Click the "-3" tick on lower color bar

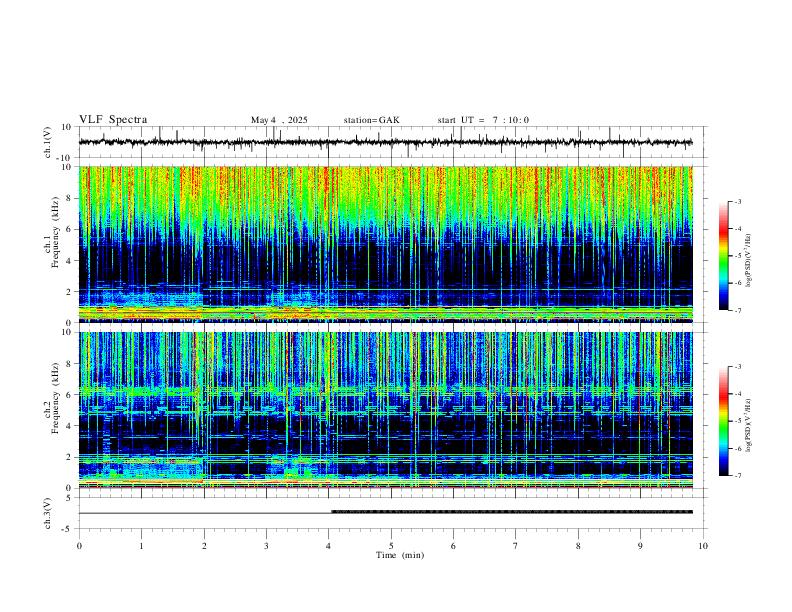(x=737, y=367)
